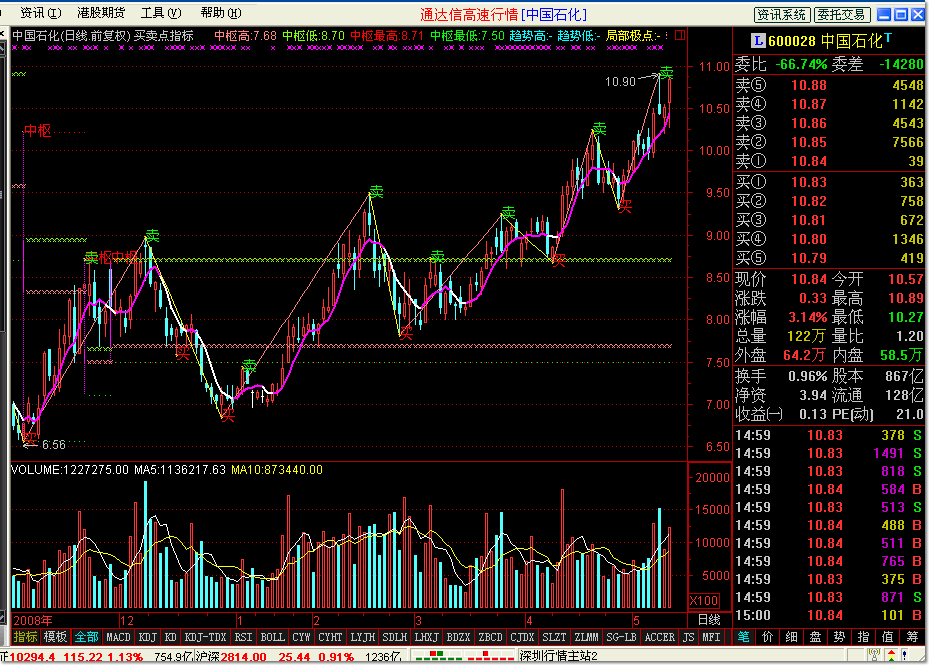Click the 6.56 low price label on chart
This screenshot has height=667, width=932.
[53, 445]
